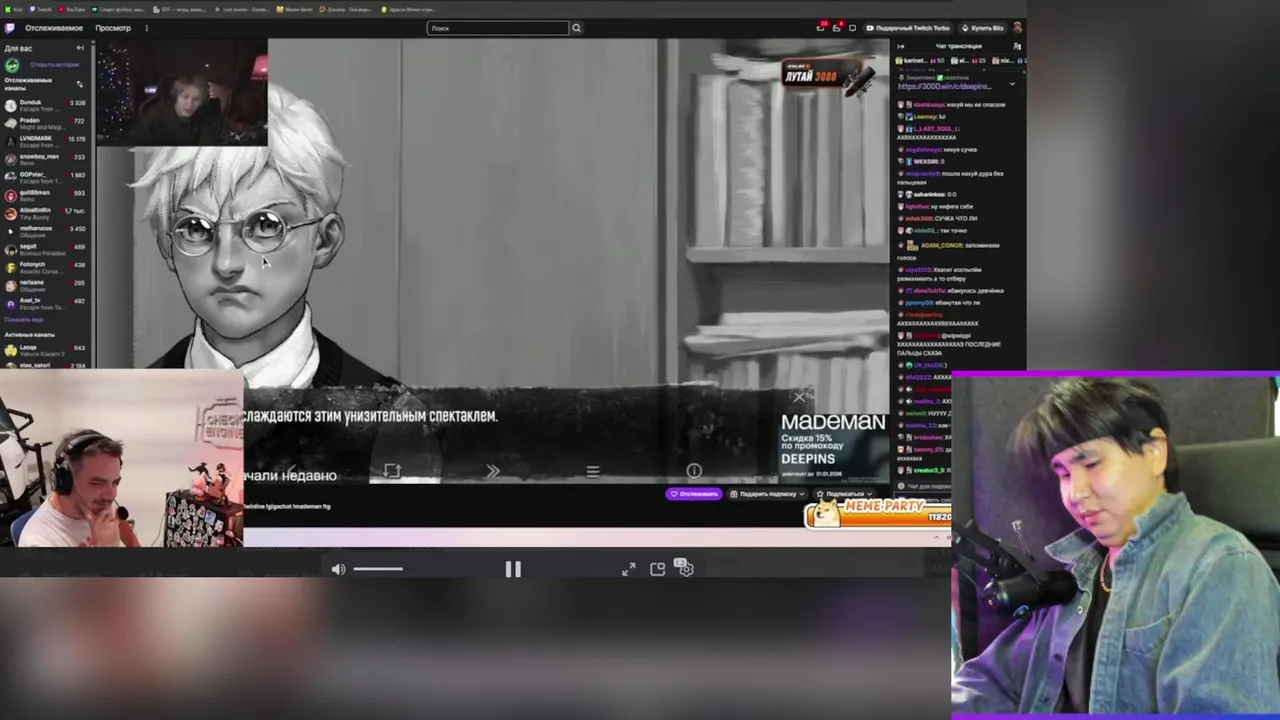Open the Twitch home logo
The height and width of the screenshot is (720, 1280).
10,28
